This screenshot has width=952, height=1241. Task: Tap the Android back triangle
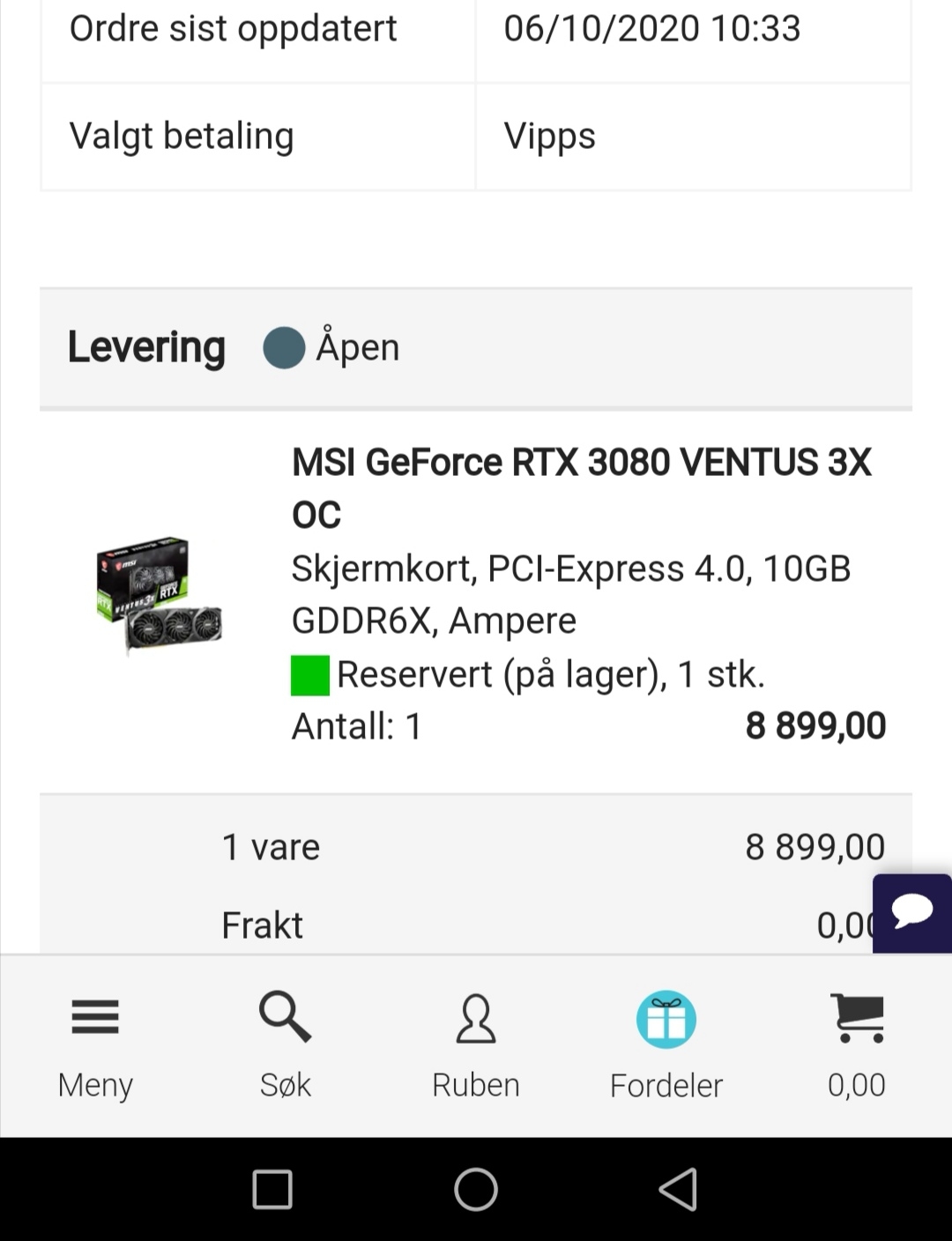tap(679, 1189)
